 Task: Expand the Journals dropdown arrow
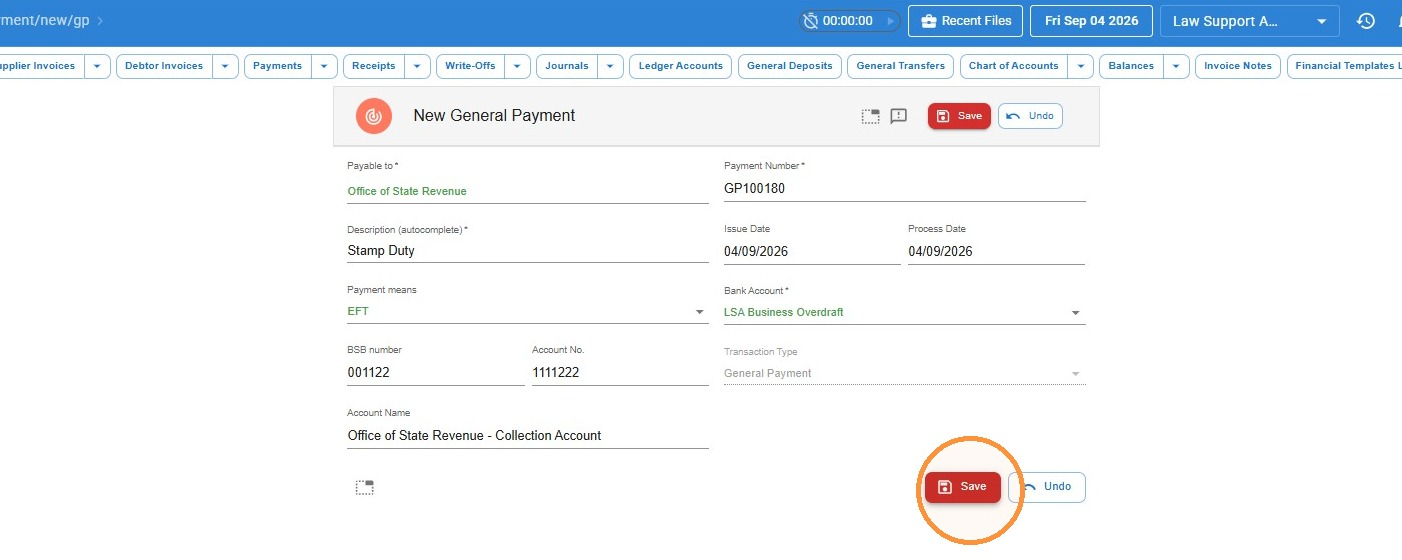[x=610, y=66]
